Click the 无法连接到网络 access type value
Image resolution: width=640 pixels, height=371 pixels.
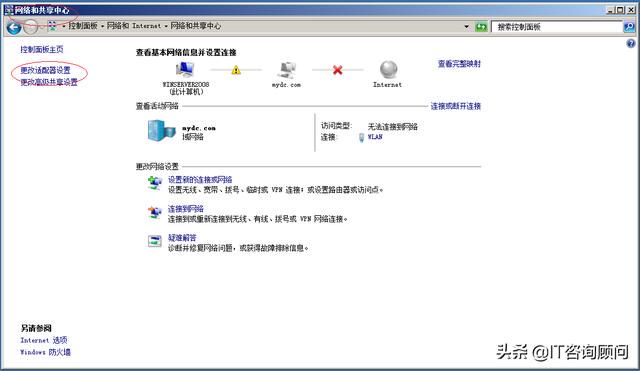[x=393, y=127]
